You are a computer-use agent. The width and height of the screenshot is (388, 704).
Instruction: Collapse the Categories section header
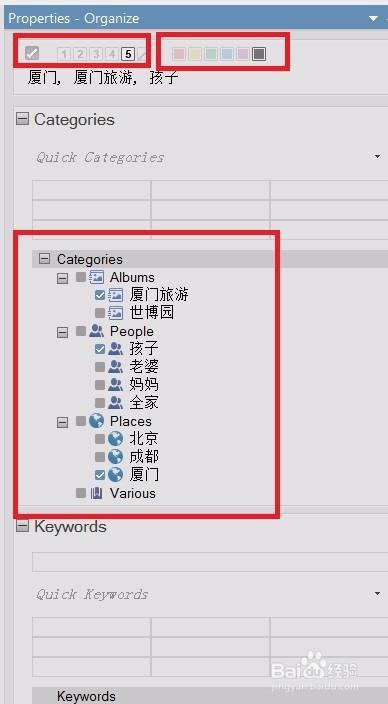tap(22, 119)
